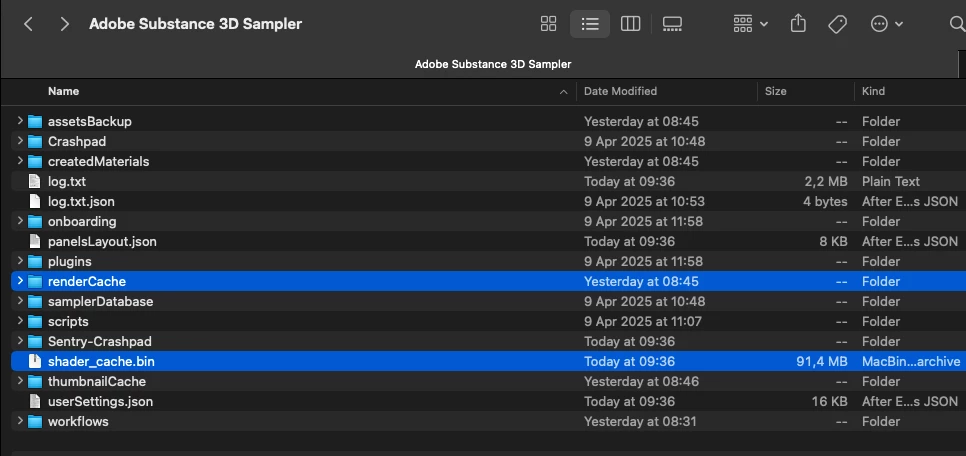Switch to list view
Image resolution: width=966 pixels, height=456 pixels.
point(590,24)
